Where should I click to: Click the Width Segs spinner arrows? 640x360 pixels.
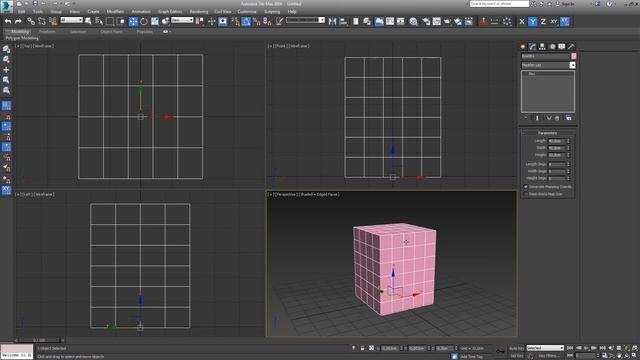tap(568, 171)
